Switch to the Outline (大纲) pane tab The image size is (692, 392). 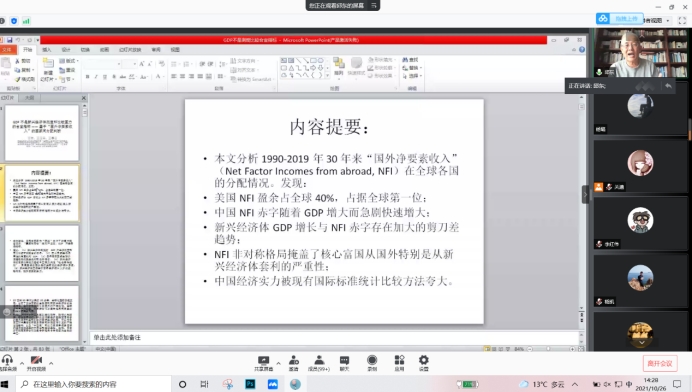pos(29,98)
